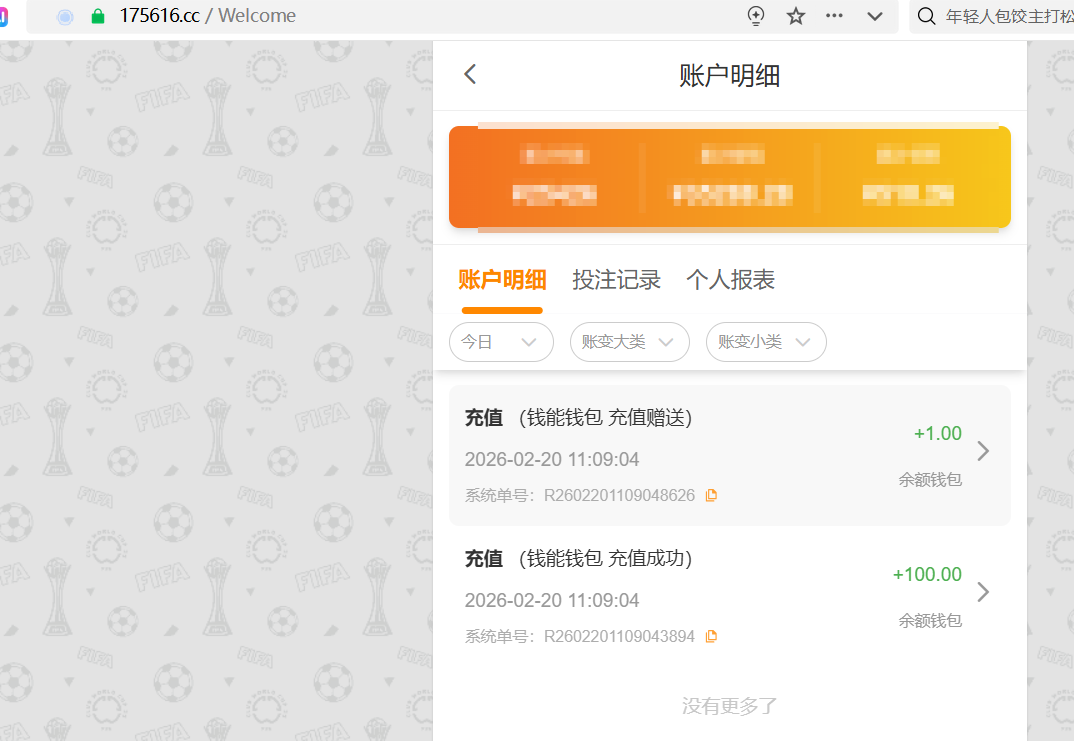Open the 账变大类 category dropdown
Image resolution: width=1074 pixels, height=741 pixels.
coord(629,342)
